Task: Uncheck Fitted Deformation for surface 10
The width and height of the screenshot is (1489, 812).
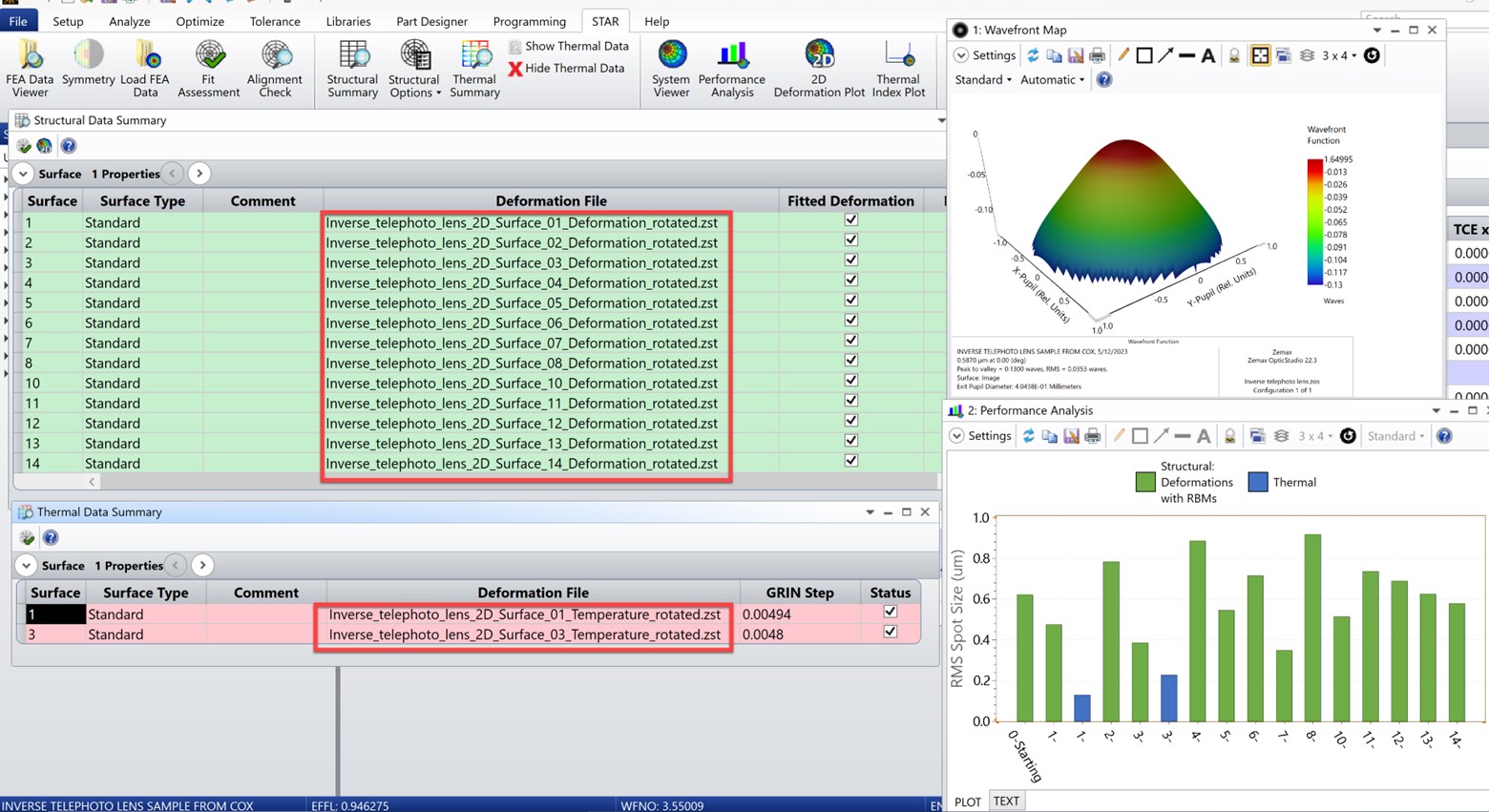Action: pos(850,381)
